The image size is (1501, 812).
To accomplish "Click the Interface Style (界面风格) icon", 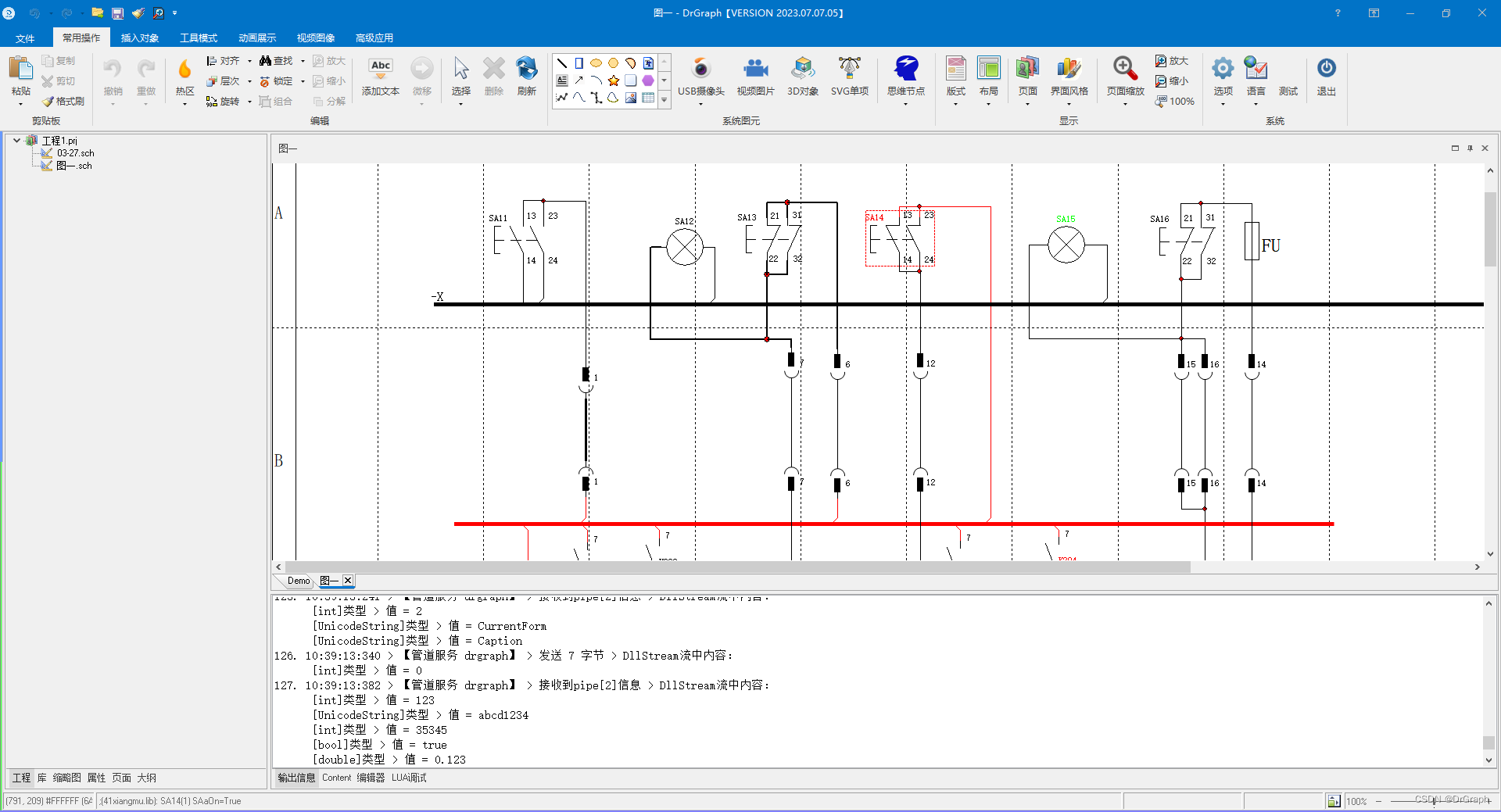I will (1069, 69).
